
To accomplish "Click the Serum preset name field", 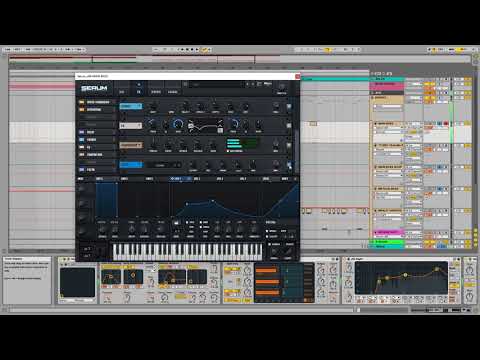I will click(217, 85).
